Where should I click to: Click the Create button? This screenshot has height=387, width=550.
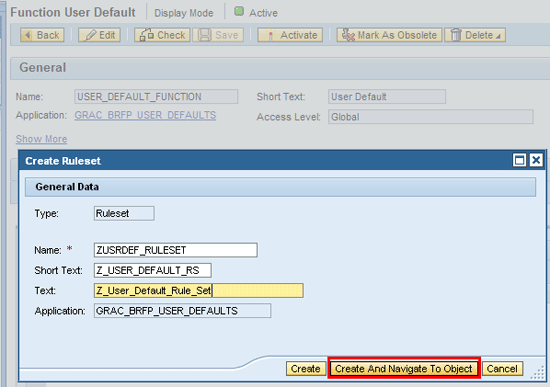click(x=306, y=369)
